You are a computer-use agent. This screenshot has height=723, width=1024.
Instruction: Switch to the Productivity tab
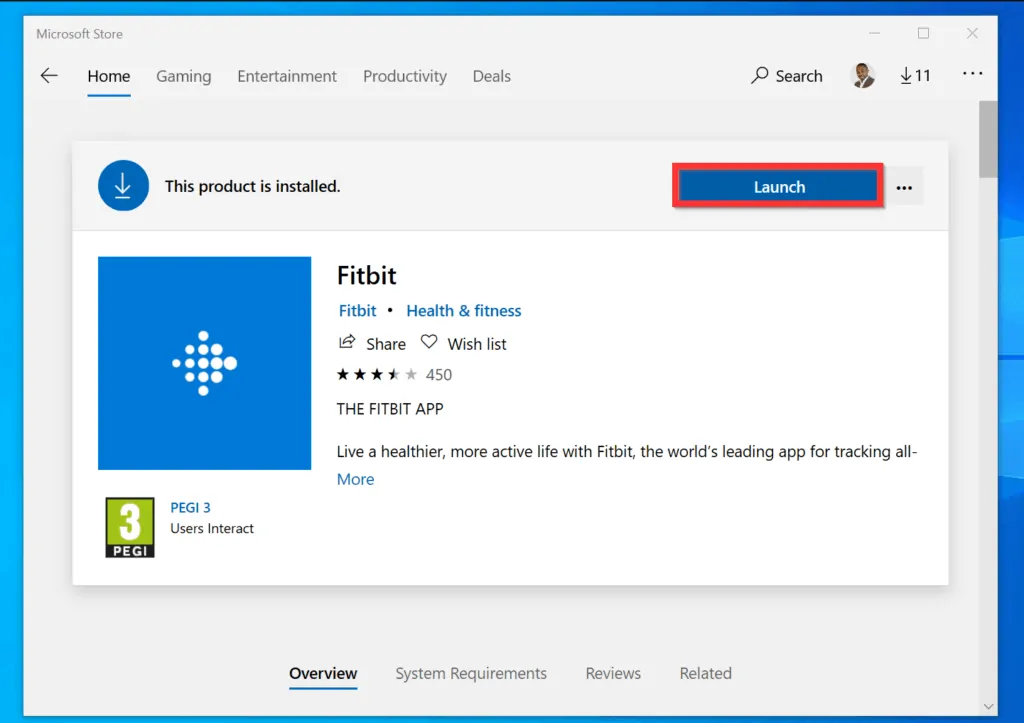pyautogui.click(x=404, y=76)
